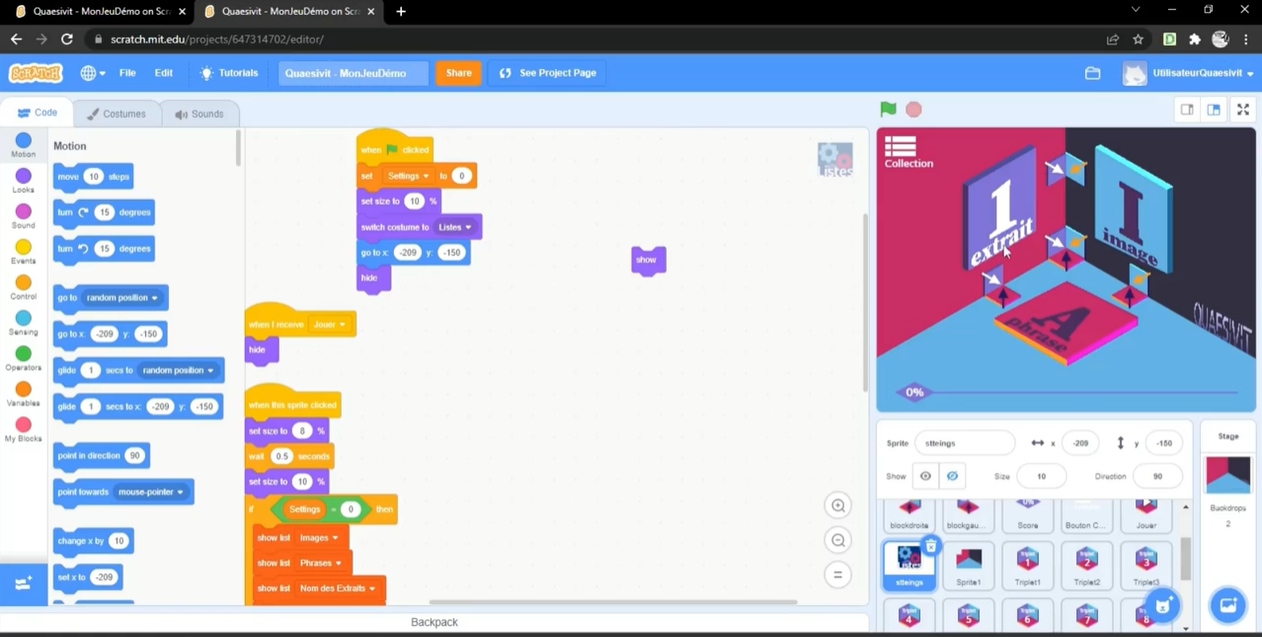Viewport: 1262px width, 637px height.
Task: Zoom in on the code workspace
Action: (838, 506)
